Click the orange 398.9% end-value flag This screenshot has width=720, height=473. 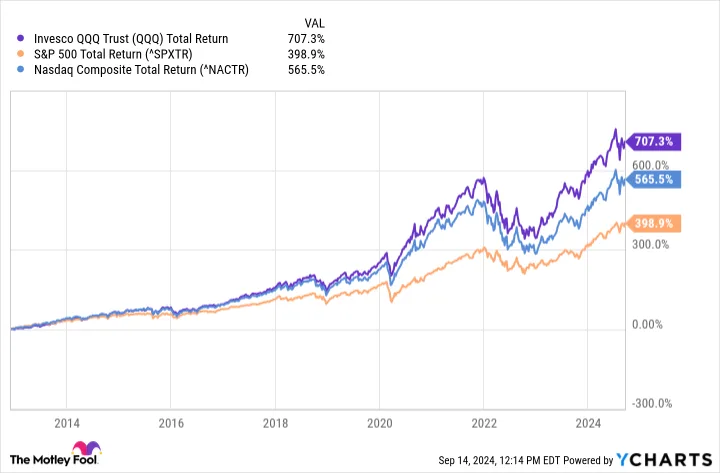654,224
